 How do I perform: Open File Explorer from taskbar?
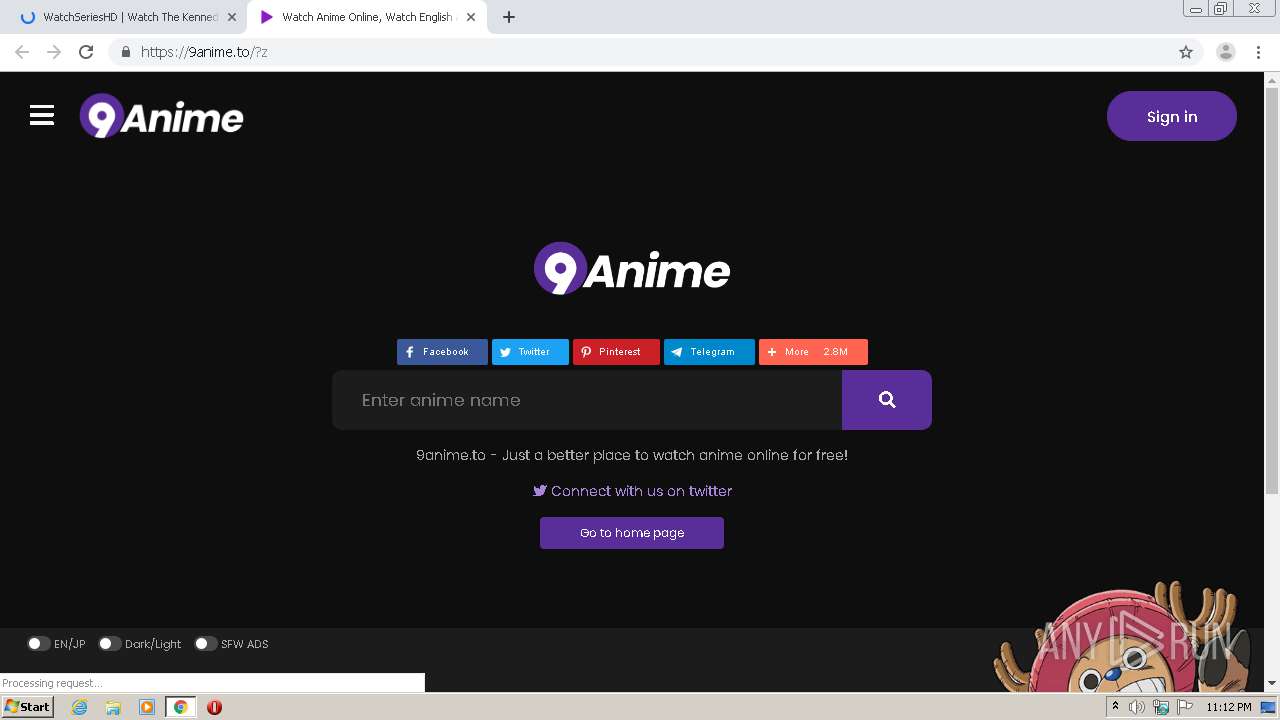(113, 707)
